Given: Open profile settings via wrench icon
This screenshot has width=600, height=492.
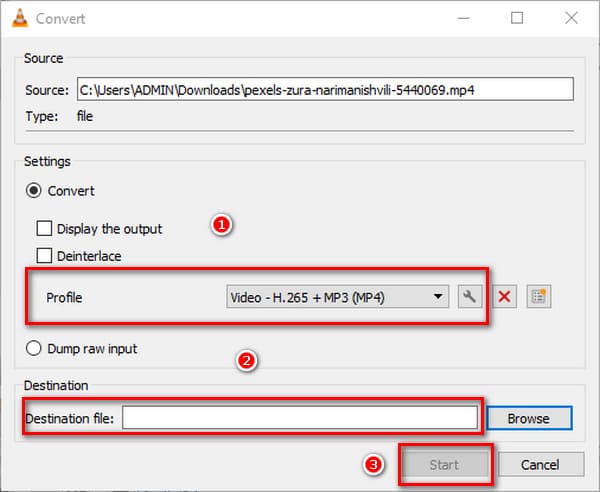Looking at the screenshot, I should tap(470, 297).
